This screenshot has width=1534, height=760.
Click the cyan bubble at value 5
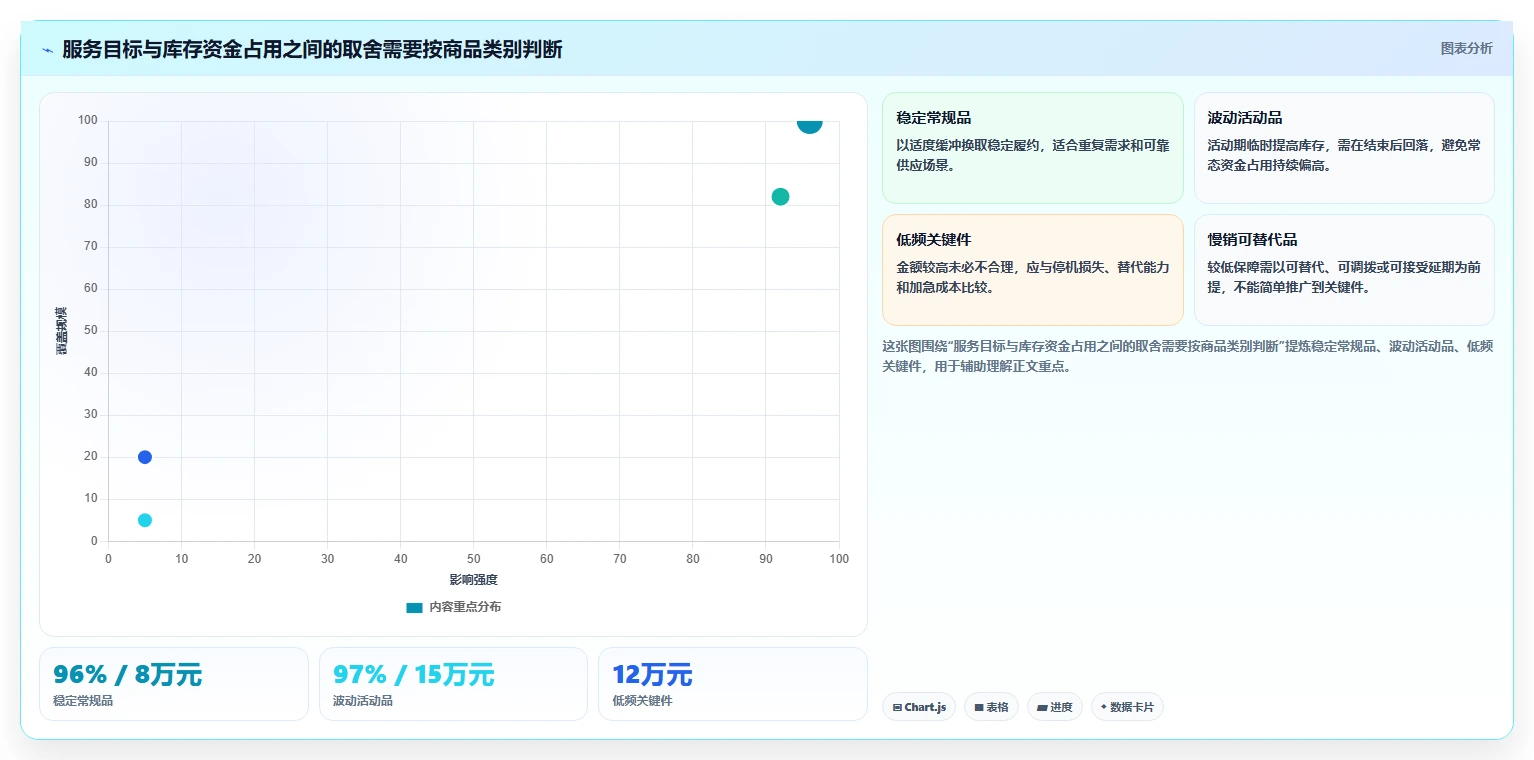145,520
